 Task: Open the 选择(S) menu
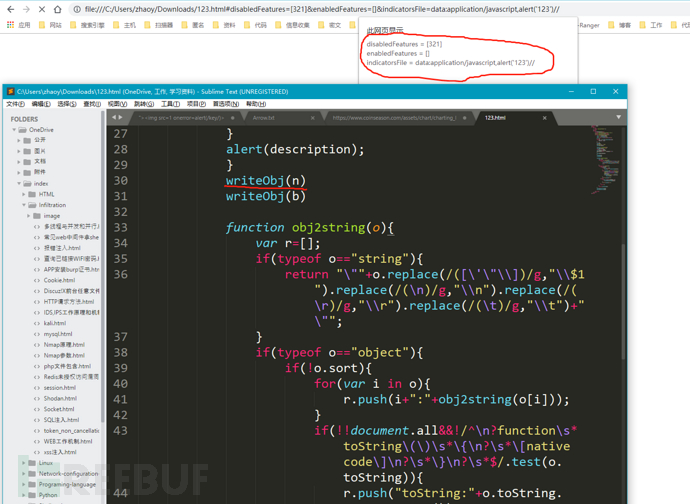tap(67, 104)
